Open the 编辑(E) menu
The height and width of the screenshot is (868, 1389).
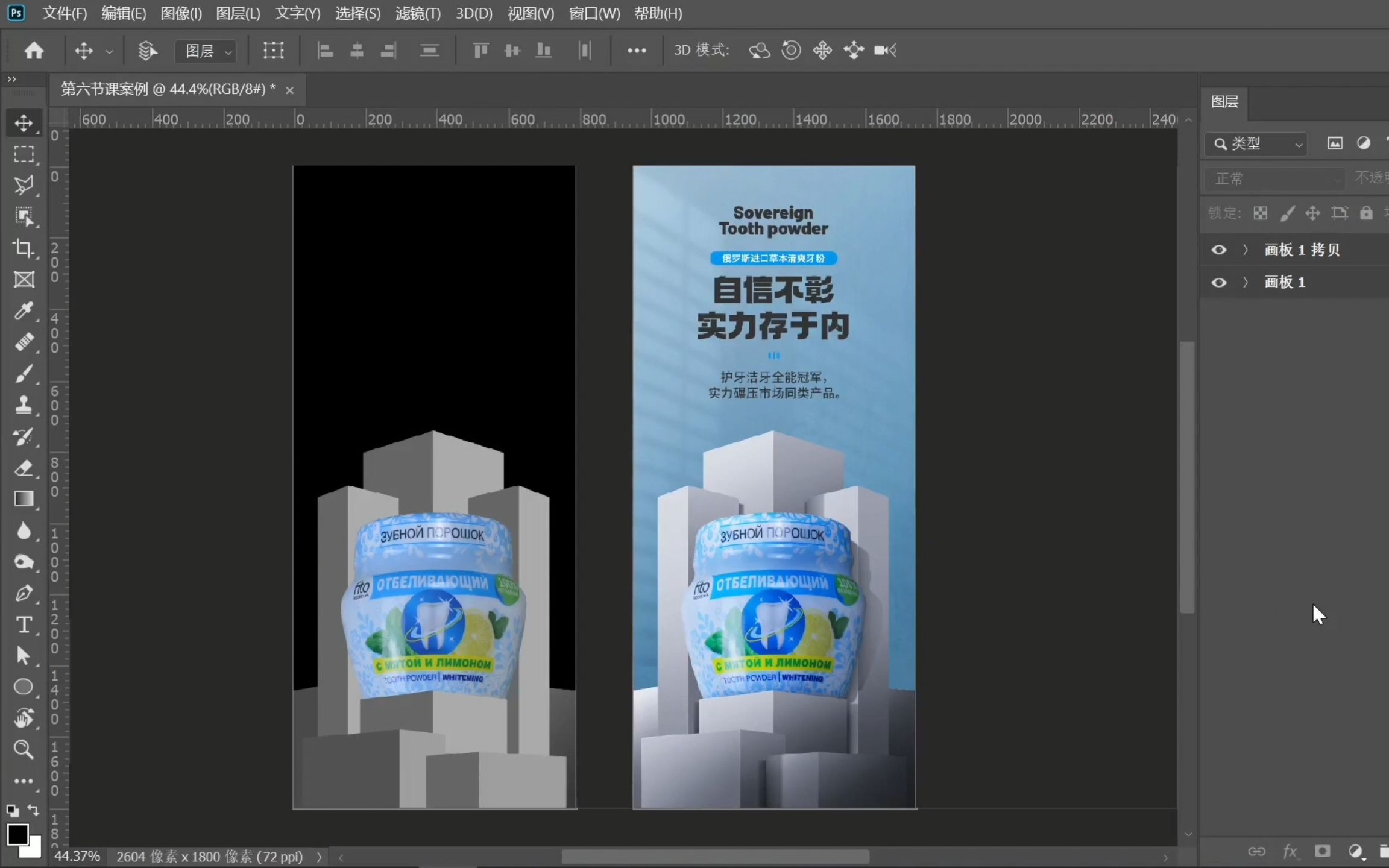(x=124, y=13)
